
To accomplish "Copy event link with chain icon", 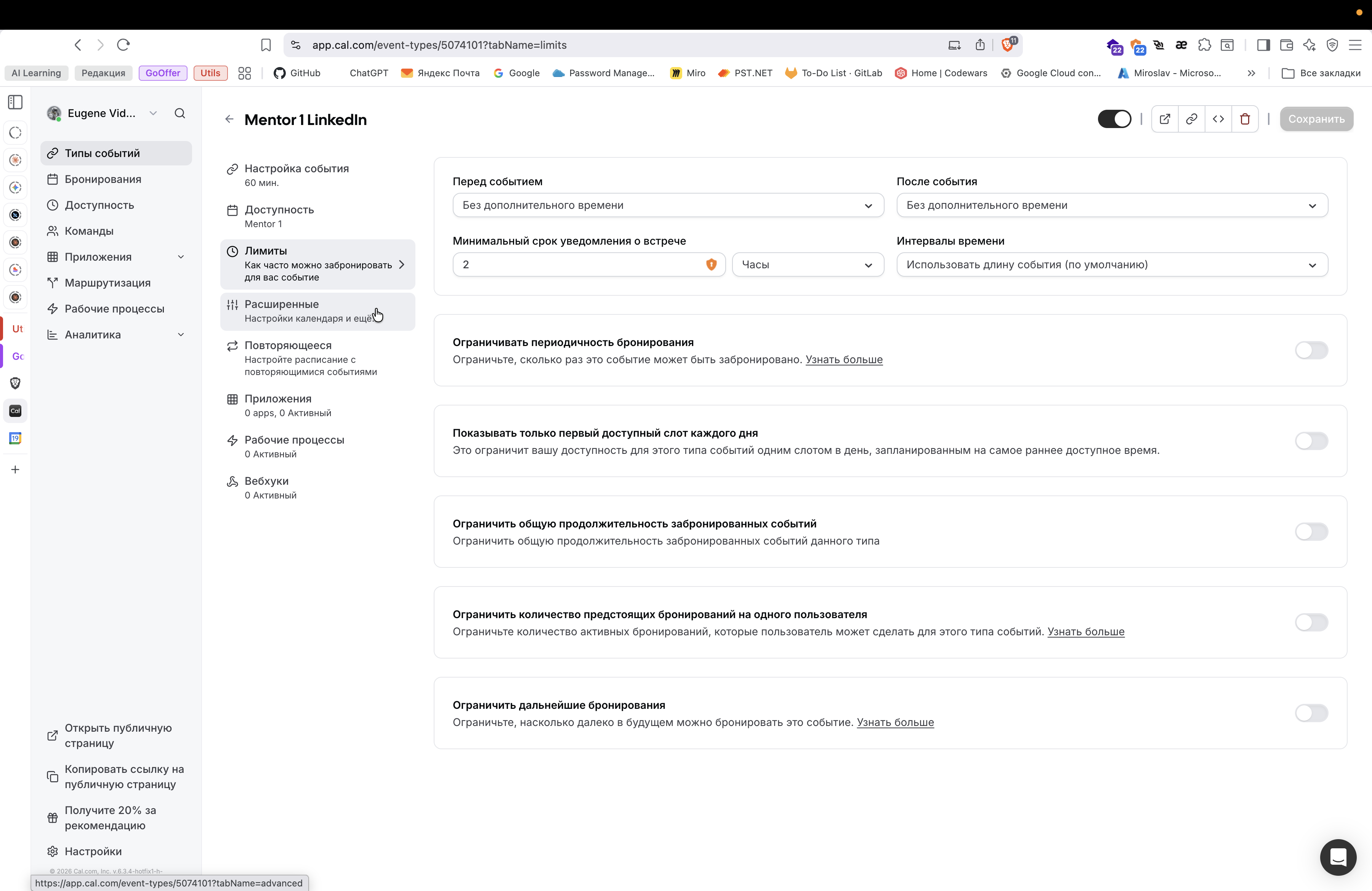I will [1192, 119].
